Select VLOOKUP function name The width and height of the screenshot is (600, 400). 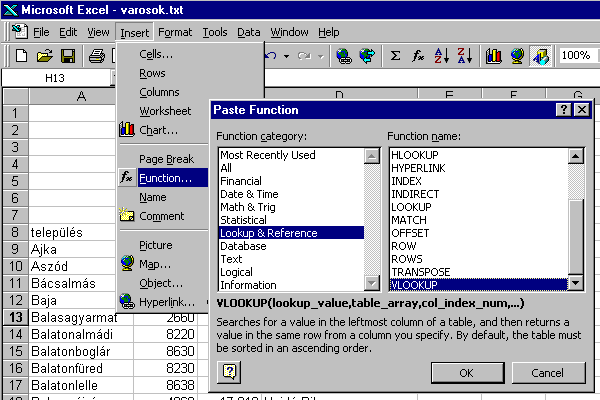(478, 285)
